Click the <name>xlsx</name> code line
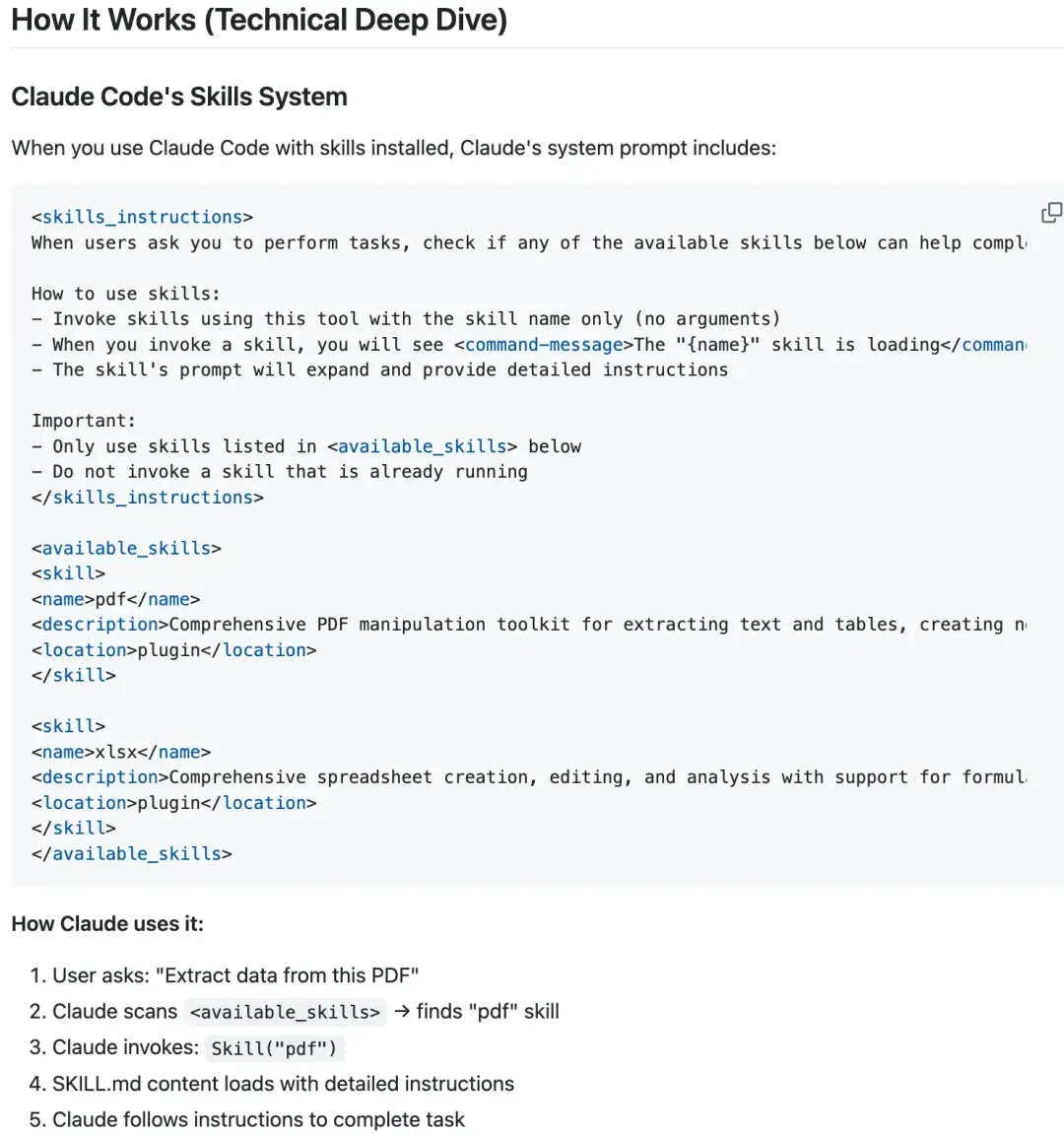Screen dimensions: 1064x1136 121,752
